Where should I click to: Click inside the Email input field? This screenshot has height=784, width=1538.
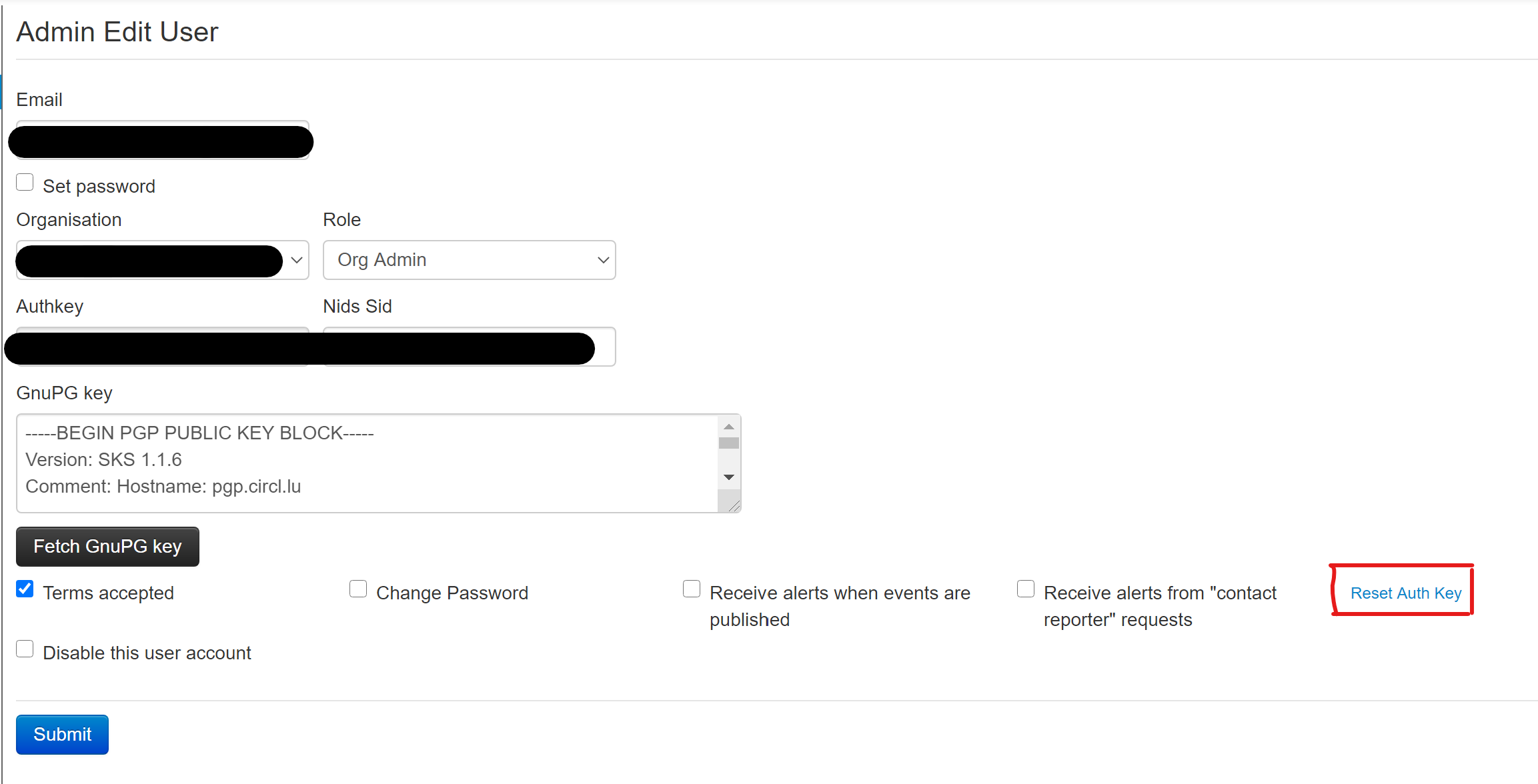(x=160, y=141)
